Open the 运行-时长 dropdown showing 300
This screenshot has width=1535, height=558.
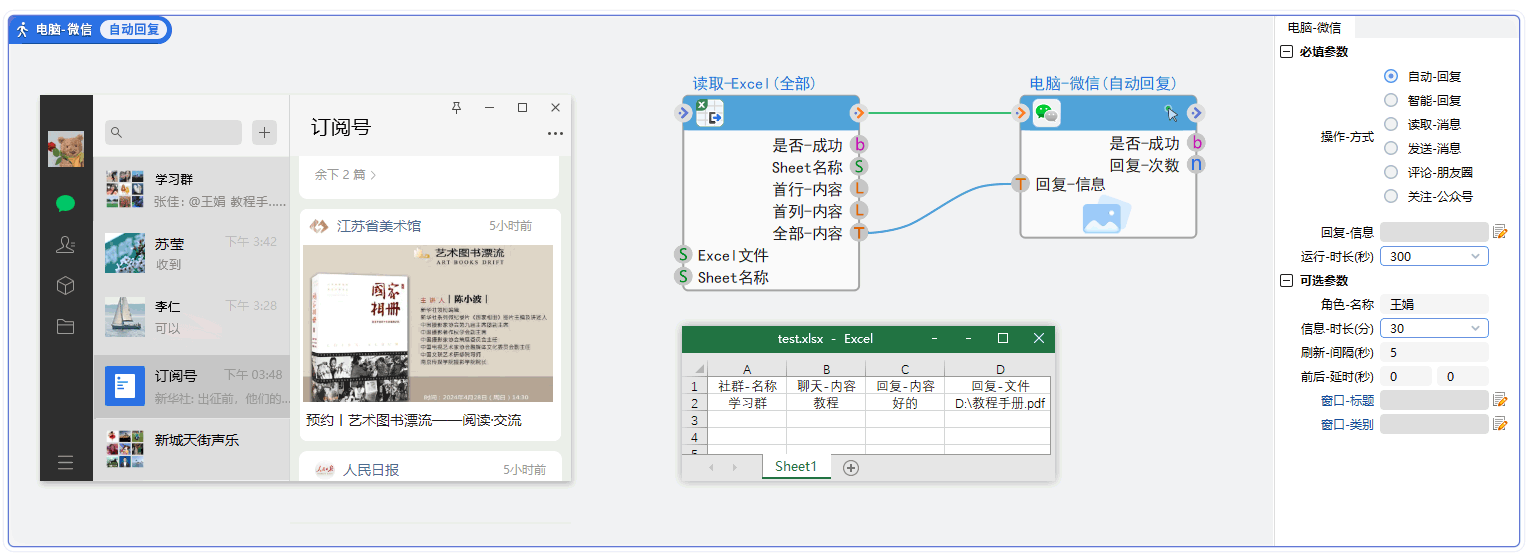[1434, 256]
